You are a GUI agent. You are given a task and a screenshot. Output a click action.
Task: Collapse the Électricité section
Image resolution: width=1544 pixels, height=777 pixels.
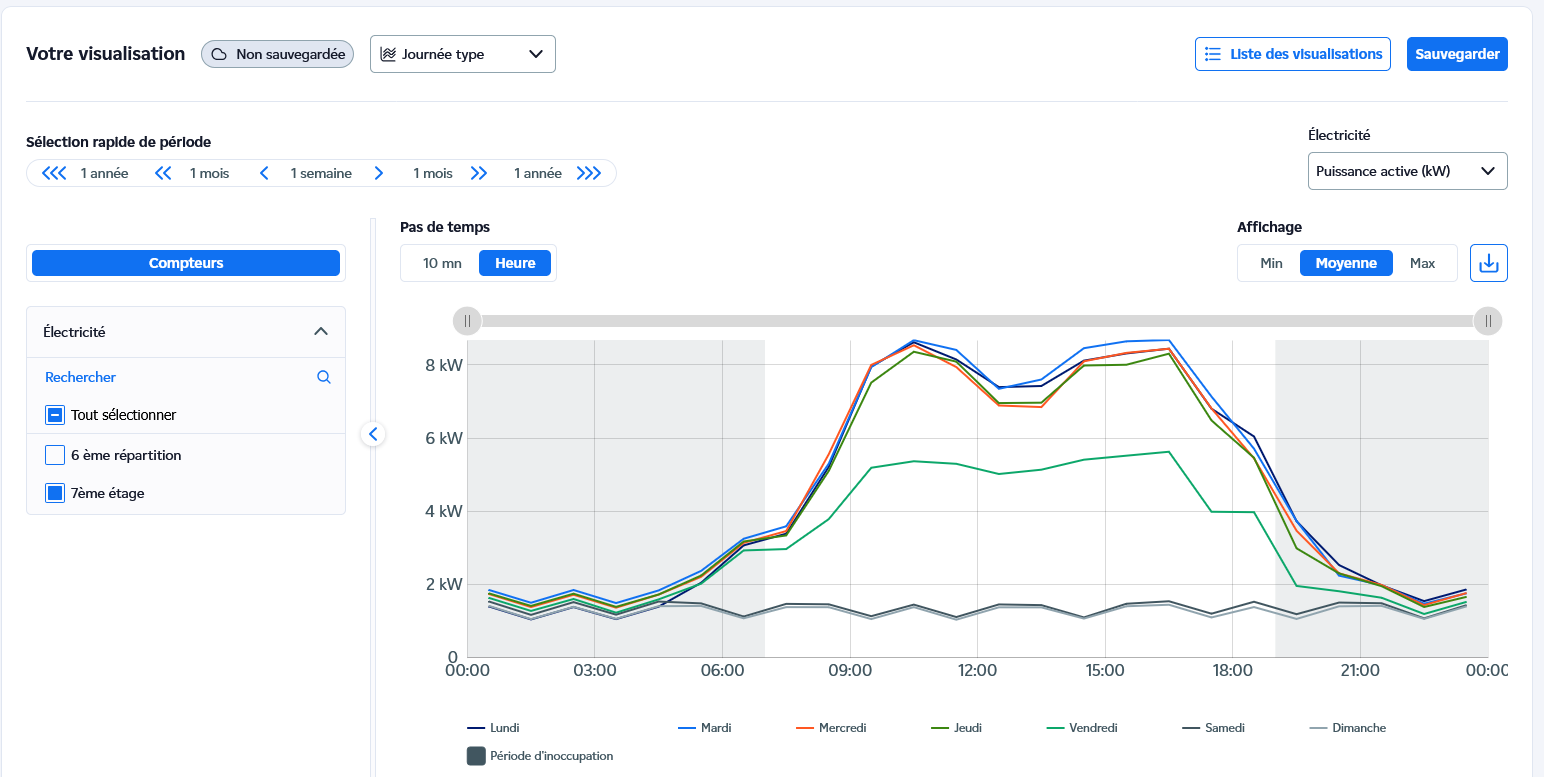pos(320,332)
